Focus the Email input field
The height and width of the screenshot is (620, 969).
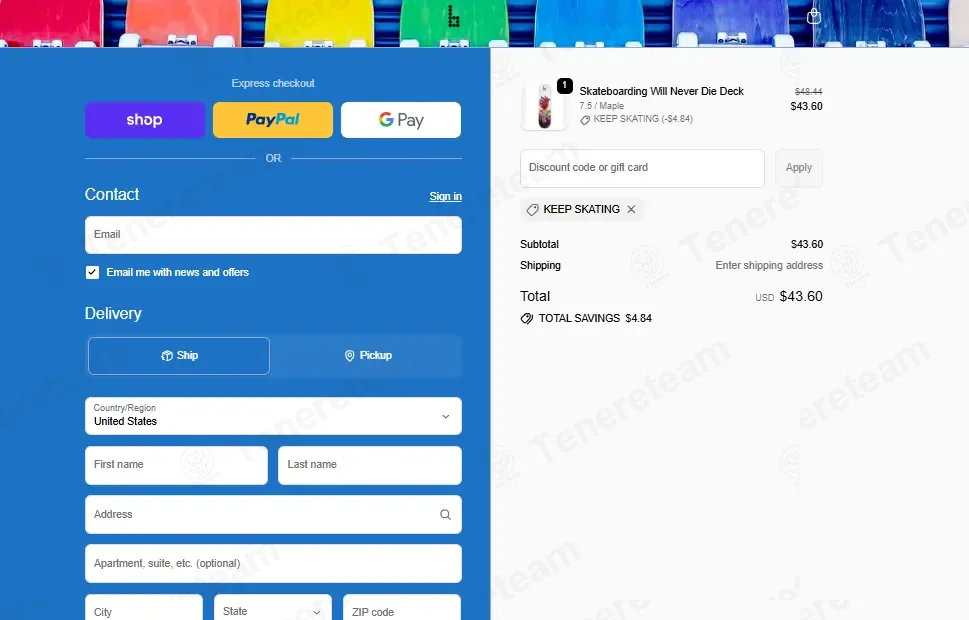coord(273,235)
